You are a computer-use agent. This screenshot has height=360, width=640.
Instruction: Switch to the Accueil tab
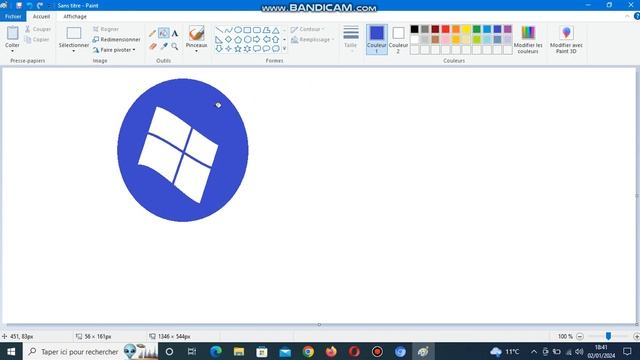click(x=41, y=16)
